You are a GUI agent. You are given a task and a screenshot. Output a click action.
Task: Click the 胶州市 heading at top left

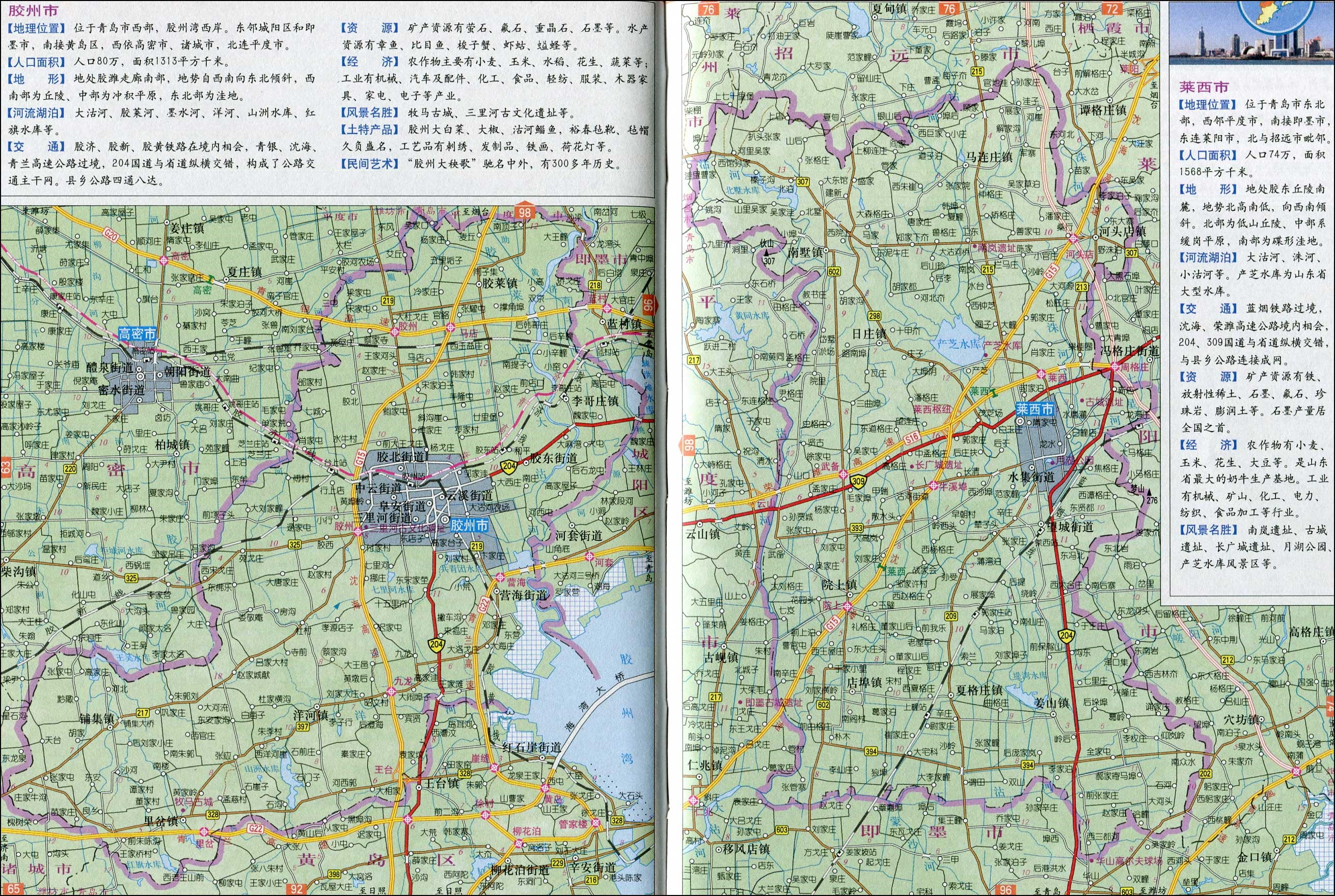tap(33, 10)
